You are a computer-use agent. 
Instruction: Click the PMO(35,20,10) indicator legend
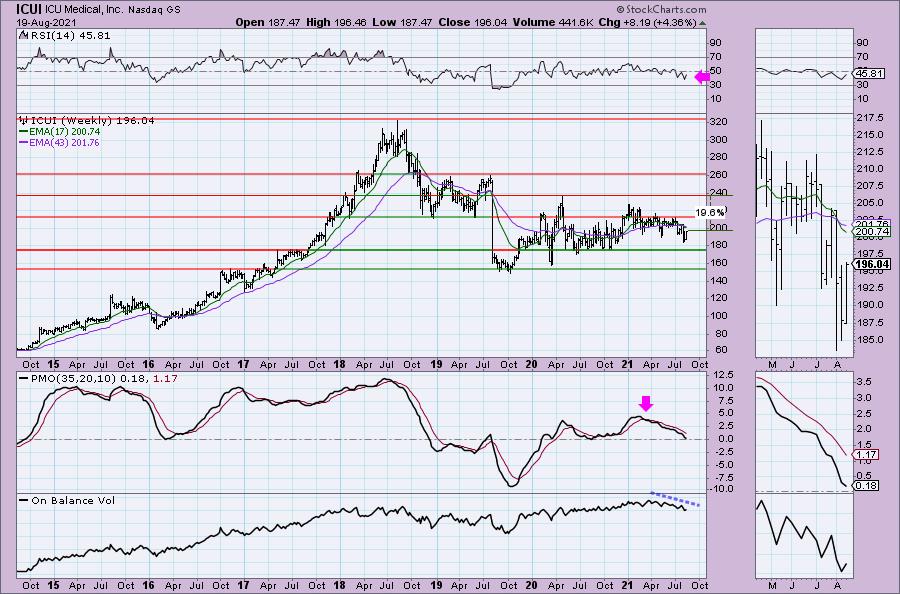pos(104,379)
